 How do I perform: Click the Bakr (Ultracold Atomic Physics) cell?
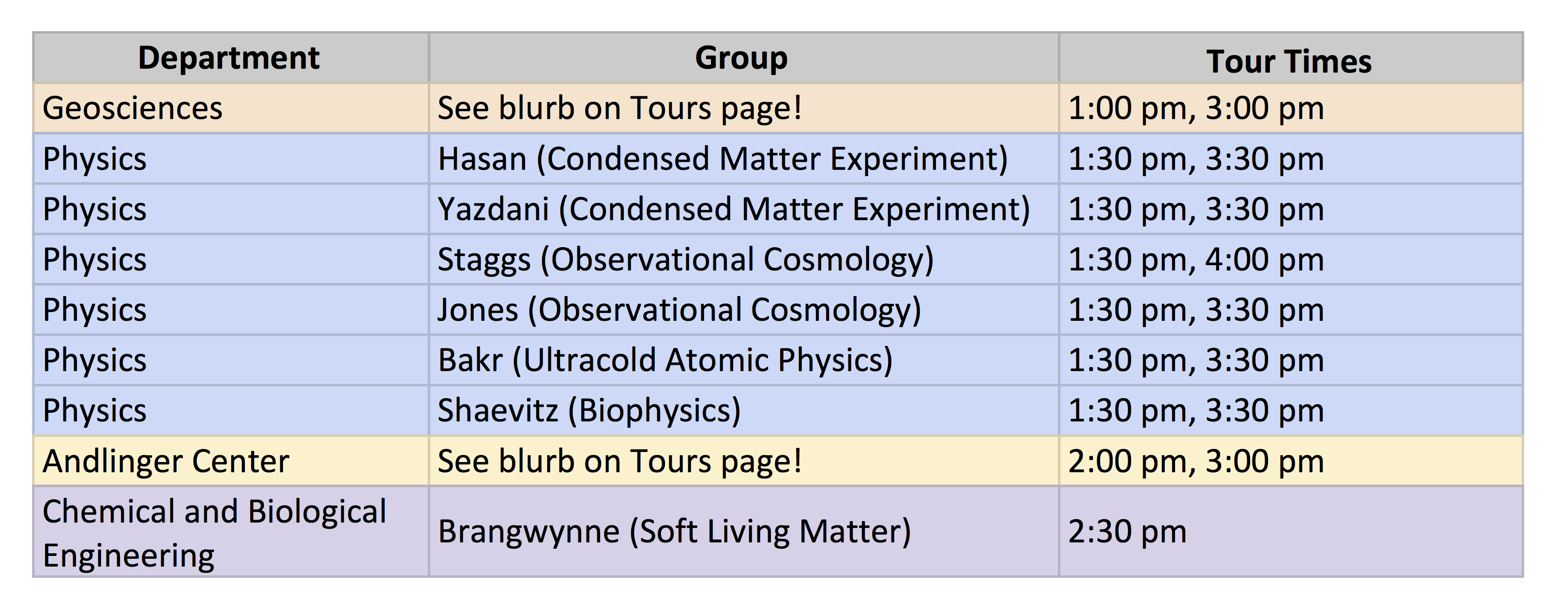(664, 360)
